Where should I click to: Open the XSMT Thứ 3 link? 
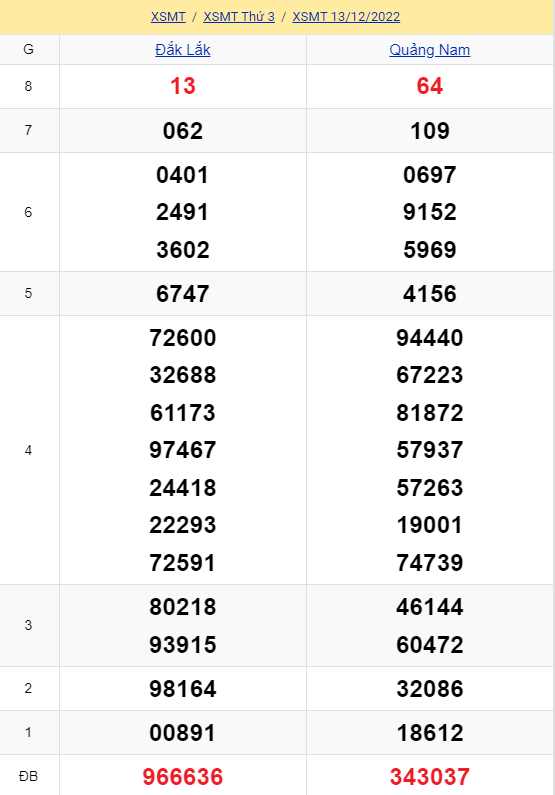click(239, 17)
